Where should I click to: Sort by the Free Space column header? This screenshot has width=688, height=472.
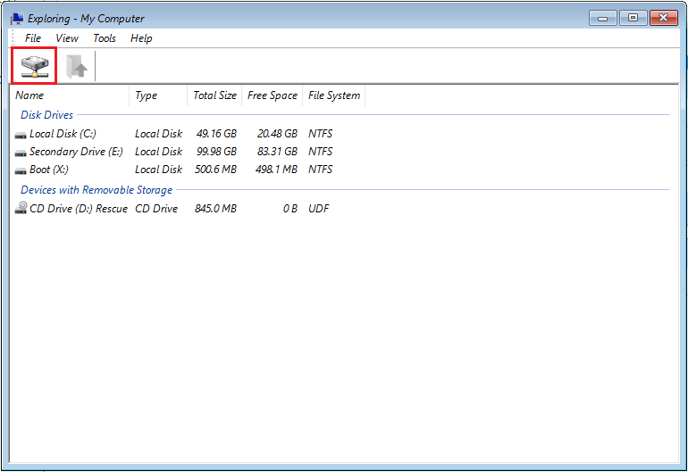click(272, 96)
